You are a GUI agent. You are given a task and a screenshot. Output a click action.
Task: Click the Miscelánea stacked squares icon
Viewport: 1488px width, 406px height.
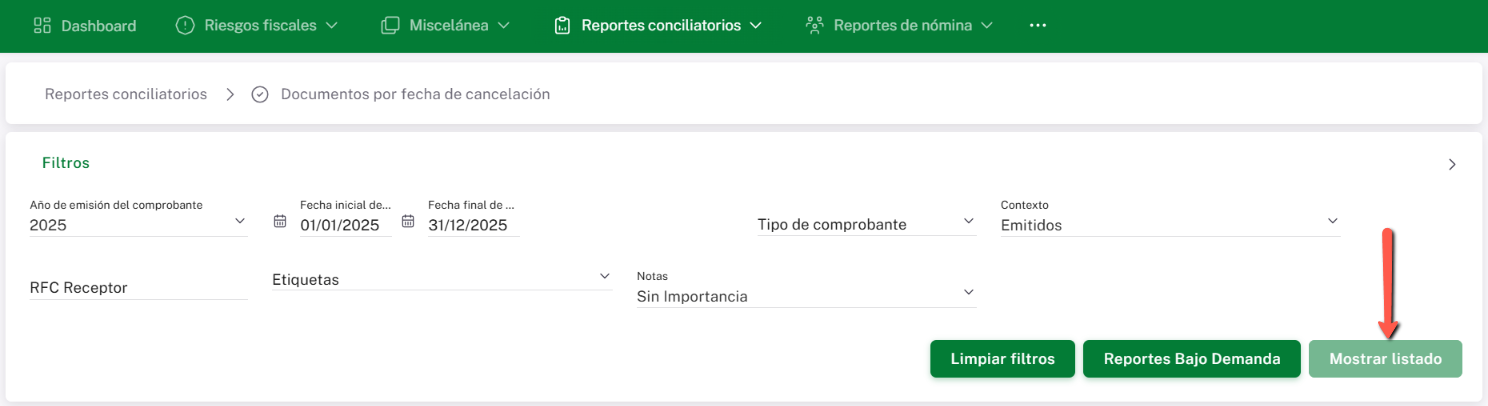[x=390, y=25]
